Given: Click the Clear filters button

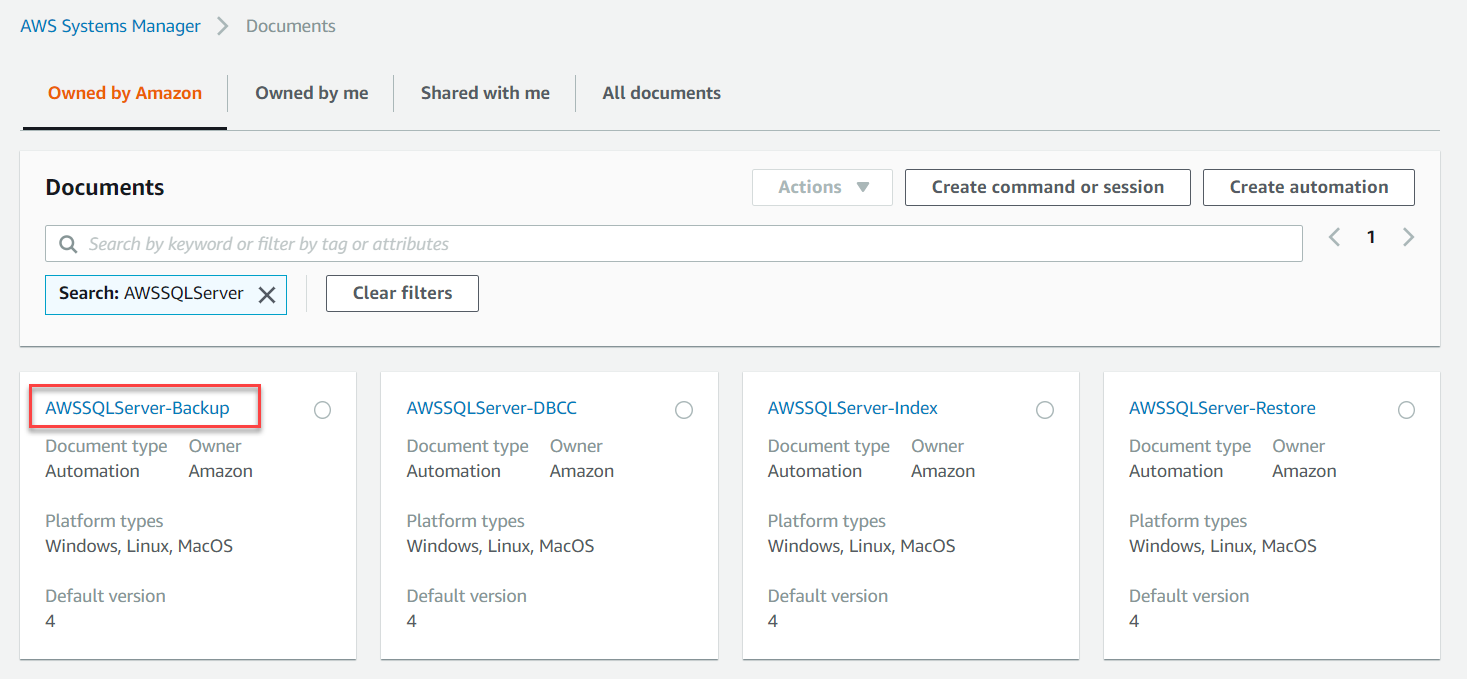Looking at the screenshot, I should (x=402, y=293).
